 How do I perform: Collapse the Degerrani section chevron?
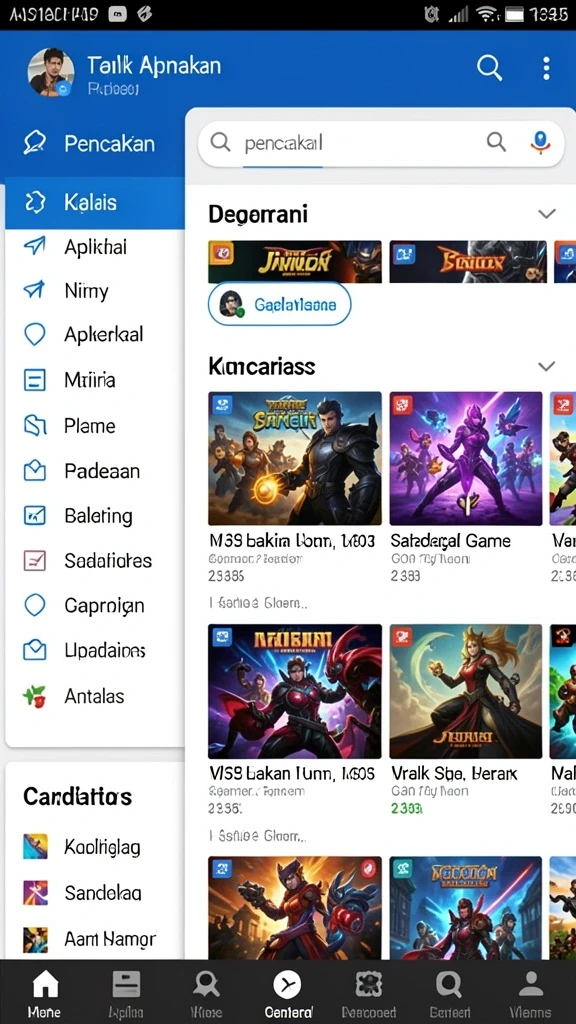[x=546, y=214]
